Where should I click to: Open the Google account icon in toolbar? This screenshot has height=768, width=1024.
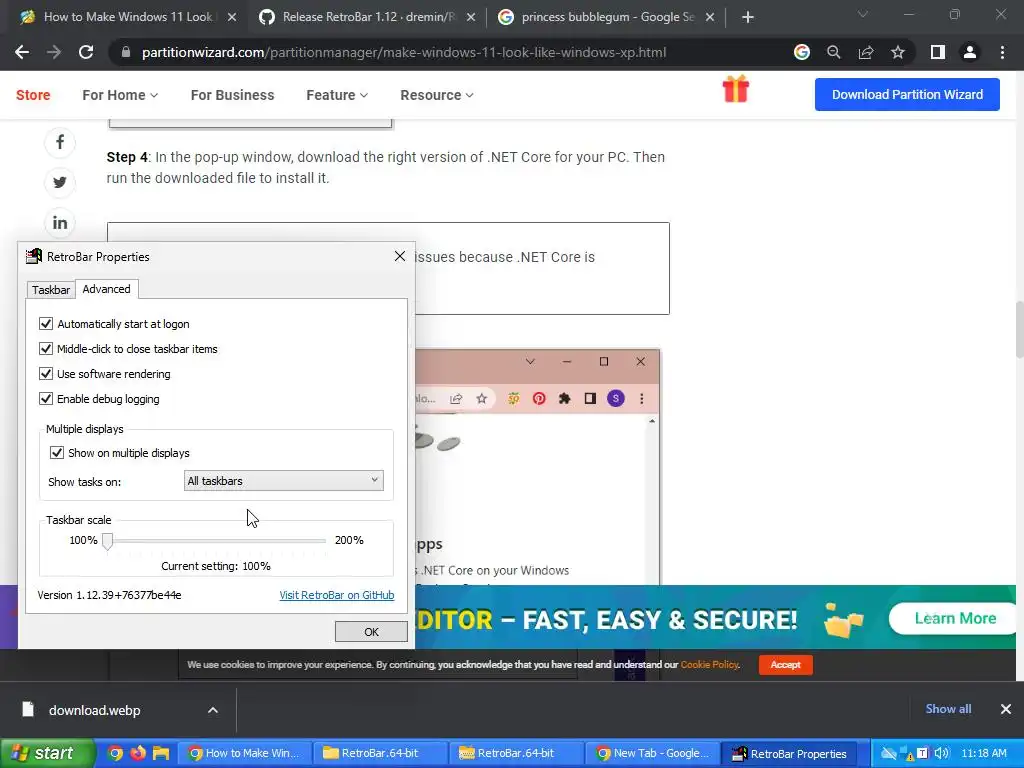[x=801, y=52]
